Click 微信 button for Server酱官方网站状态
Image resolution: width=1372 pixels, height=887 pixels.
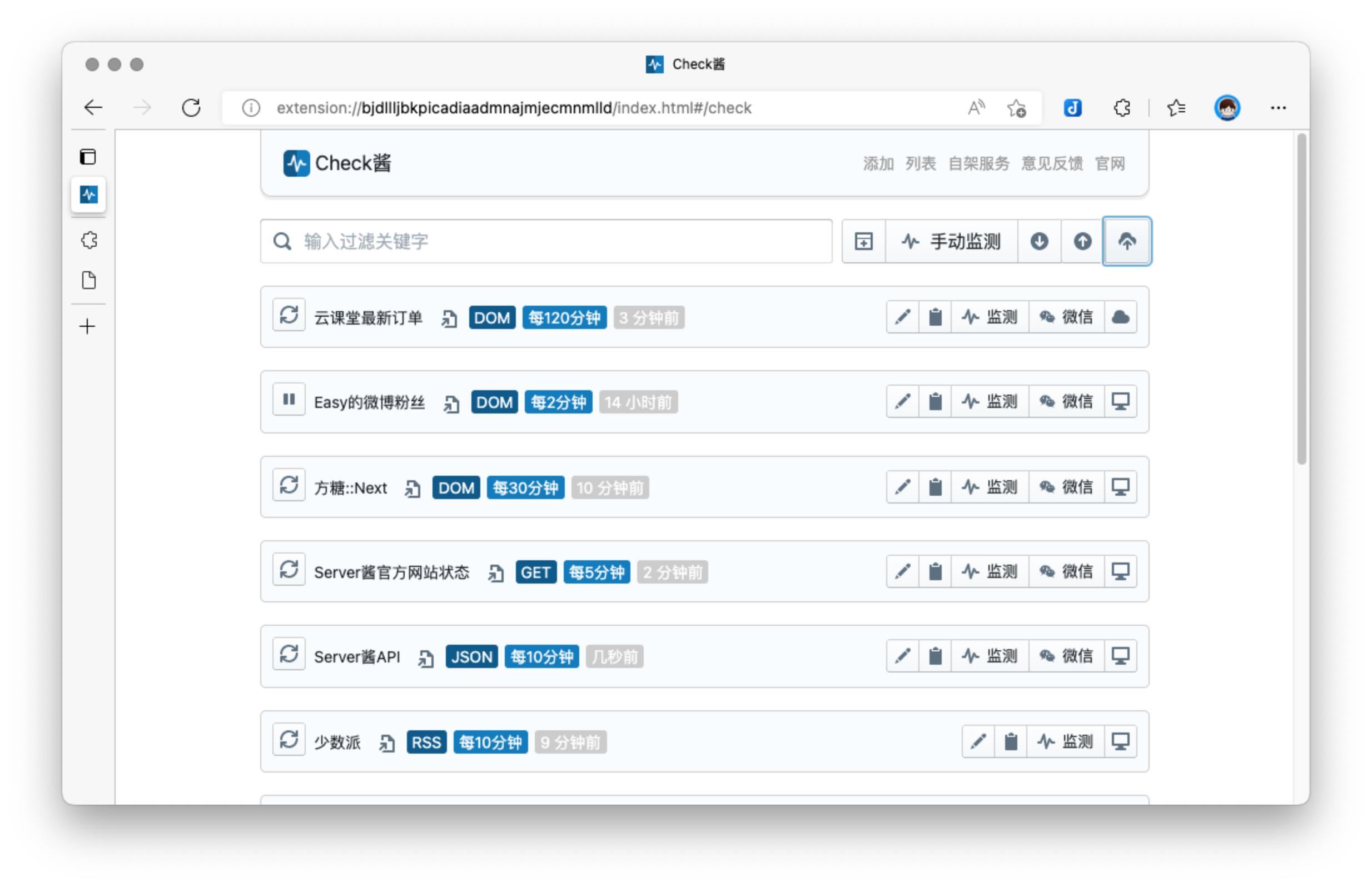1066,571
